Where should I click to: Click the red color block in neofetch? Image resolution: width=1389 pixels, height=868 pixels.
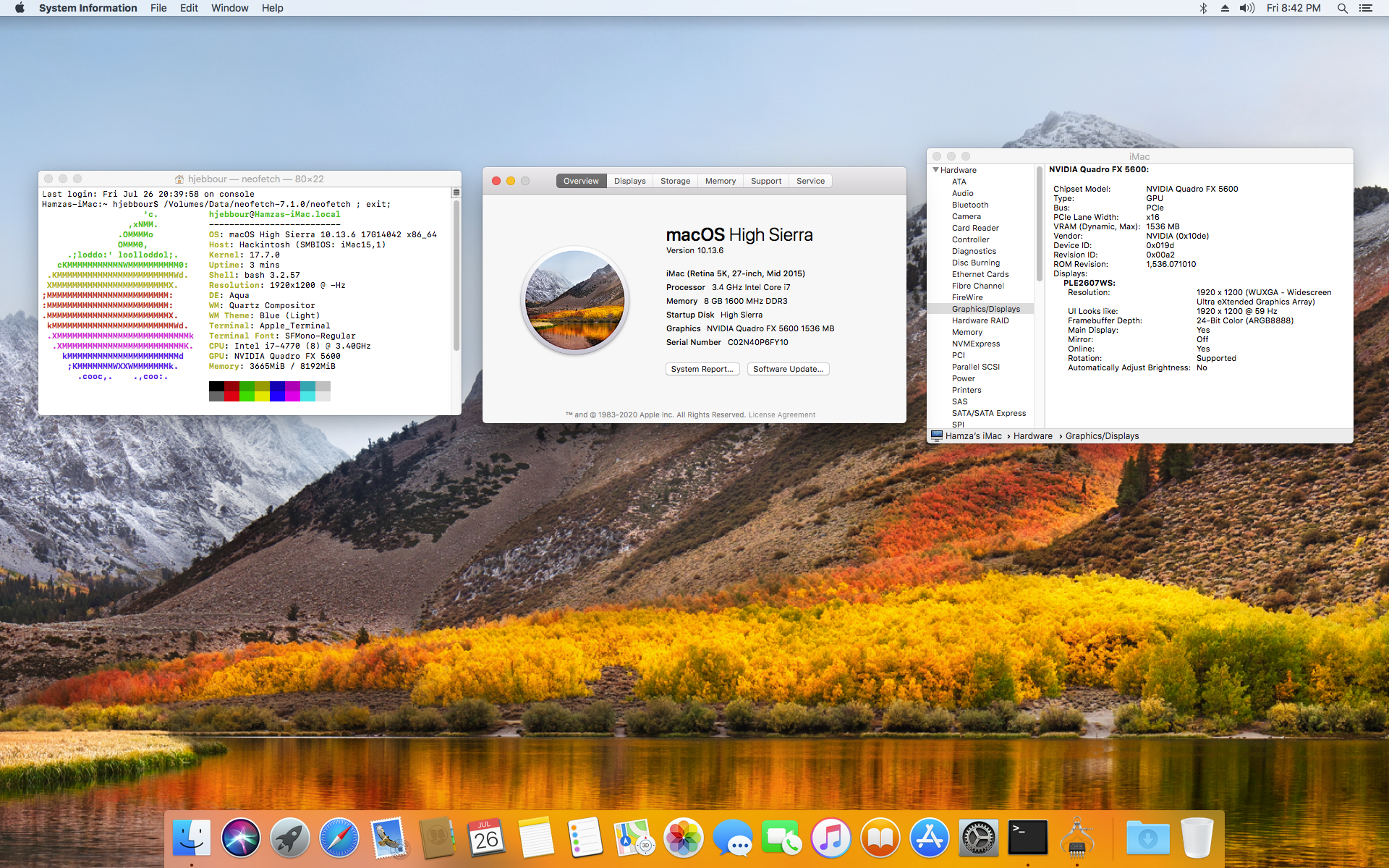231,391
